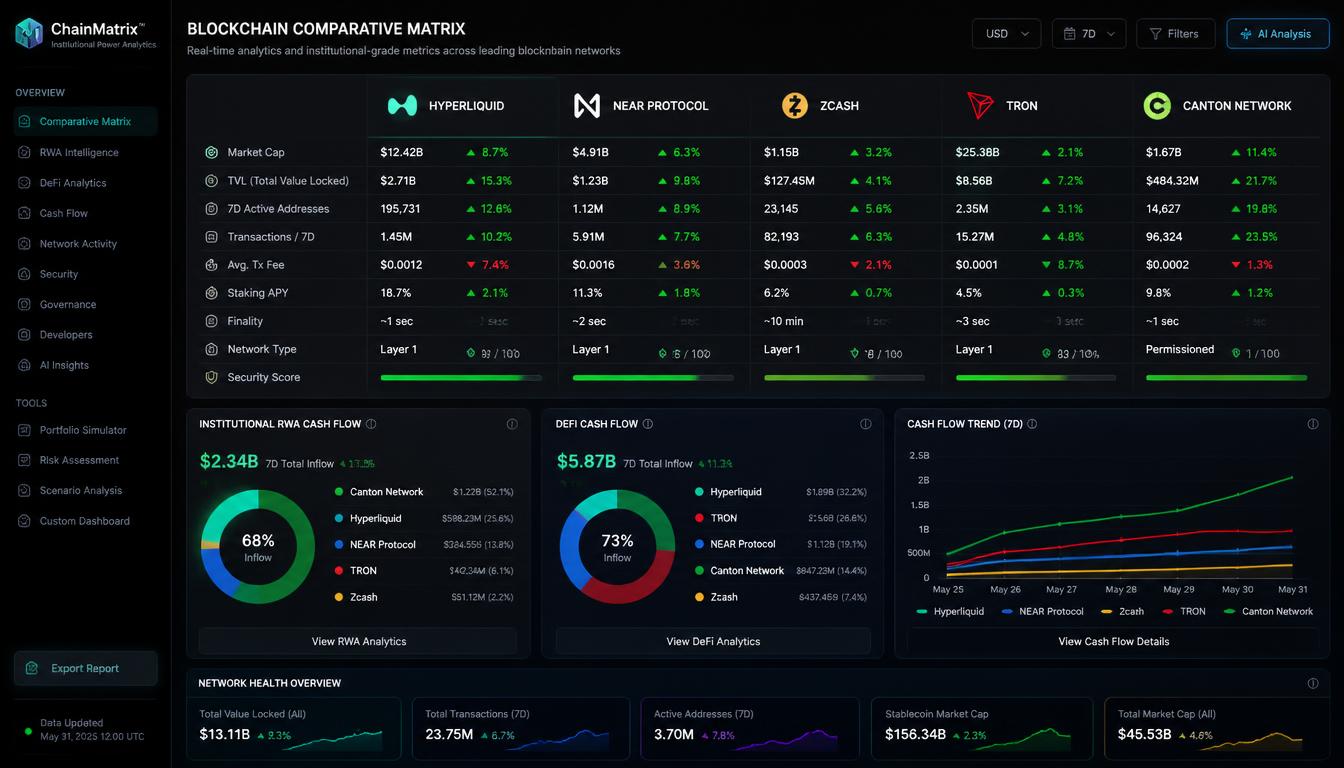Select the Governance sidebar icon
This screenshot has width=1344, height=768.
point(24,304)
